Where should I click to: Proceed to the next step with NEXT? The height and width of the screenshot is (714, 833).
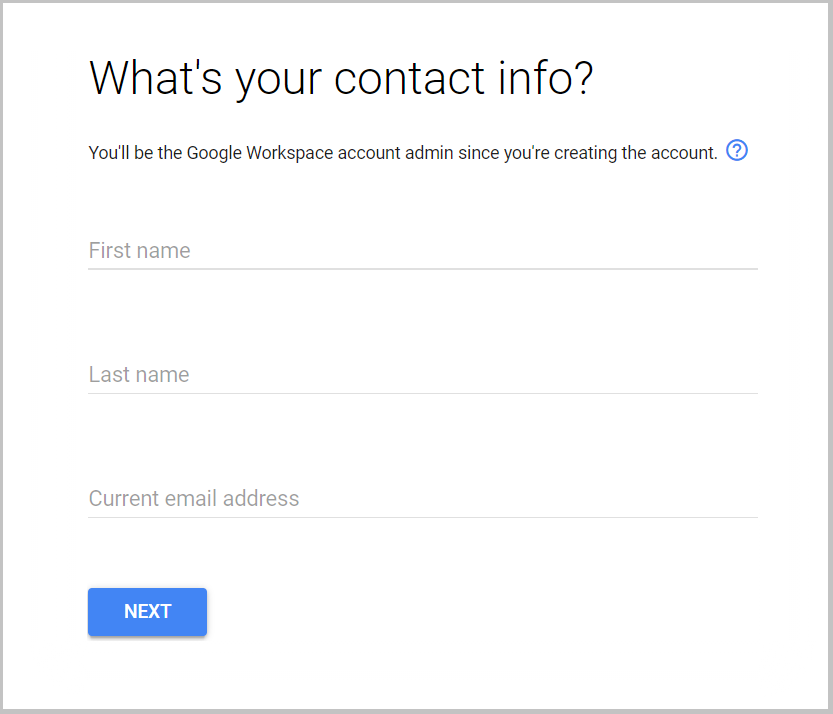click(x=147, y=611)
